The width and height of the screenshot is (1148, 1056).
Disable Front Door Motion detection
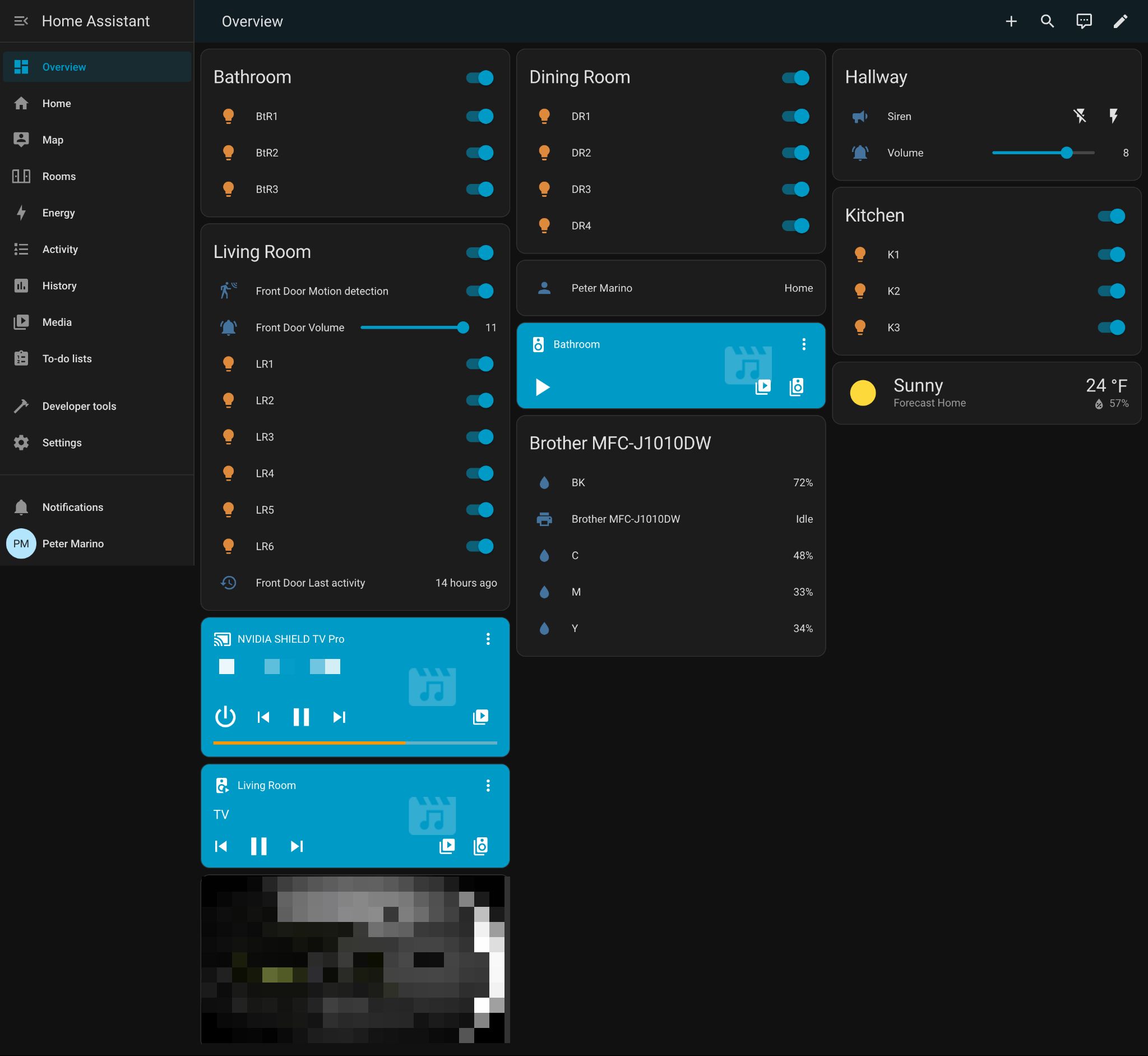479,291
